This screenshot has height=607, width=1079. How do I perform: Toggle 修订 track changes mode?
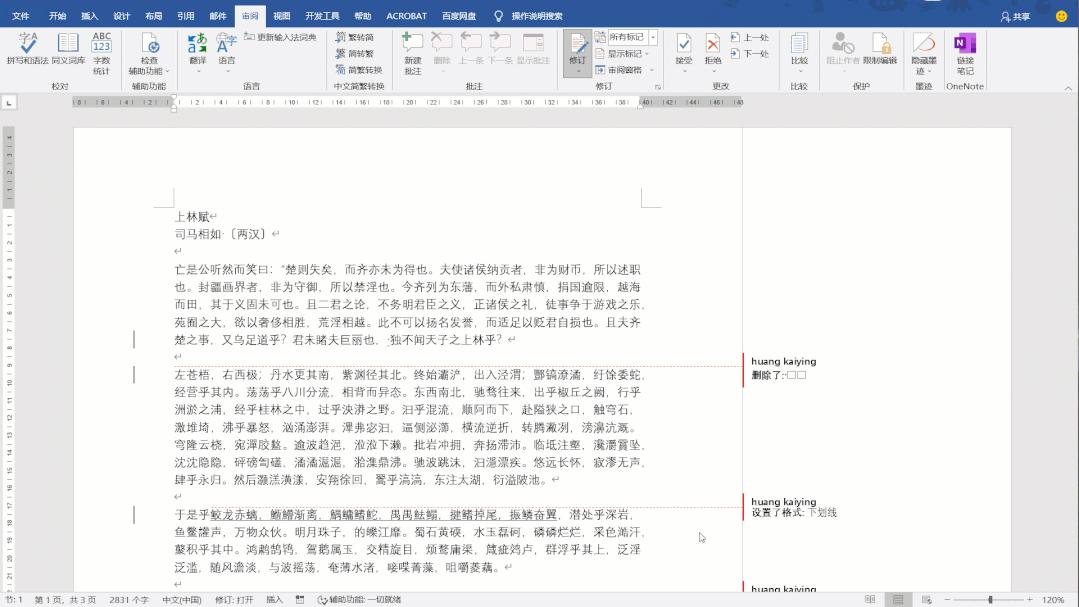[577, 47]
